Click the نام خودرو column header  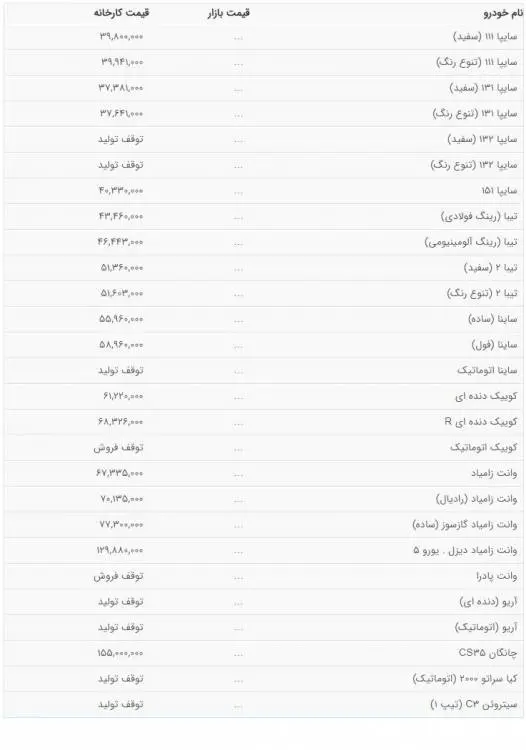point(503,13)
